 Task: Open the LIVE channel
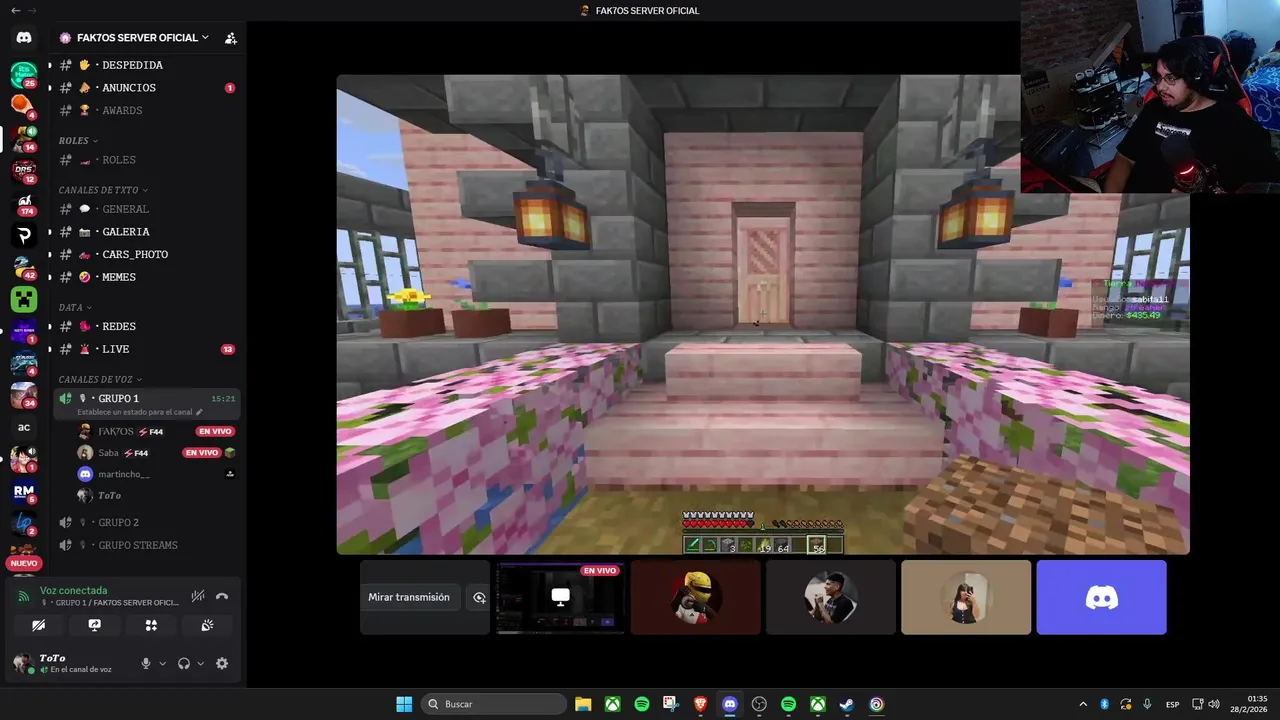146,349
